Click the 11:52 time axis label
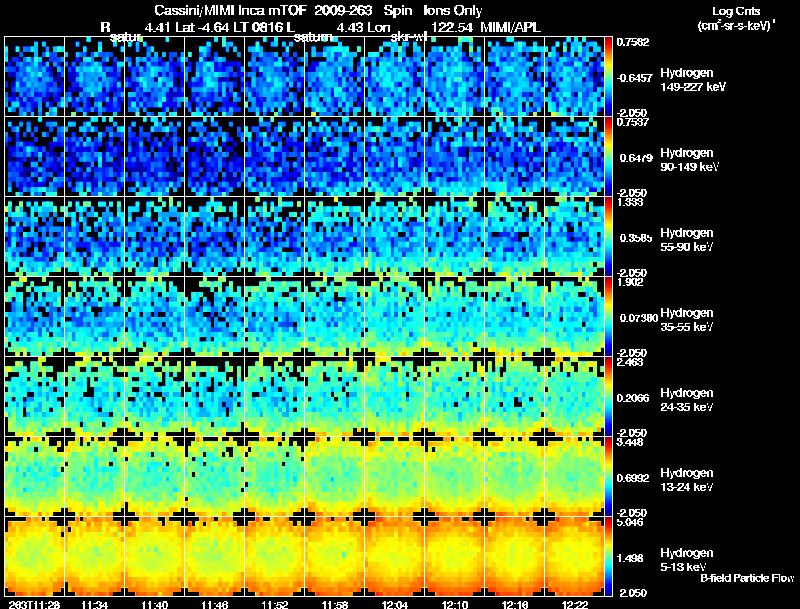Viewport: 800px width, 609px height. pos(274,604)
